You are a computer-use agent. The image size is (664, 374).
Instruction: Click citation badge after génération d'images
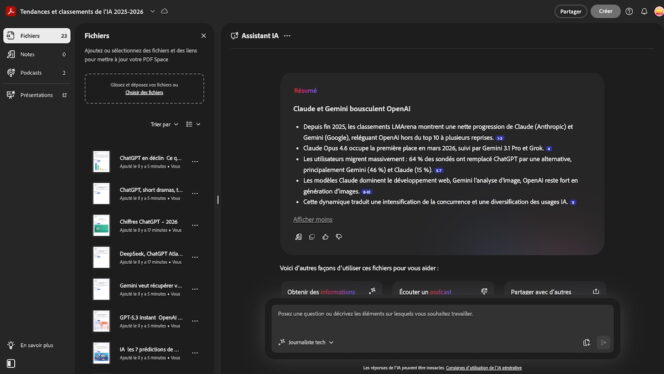[367, 192]
